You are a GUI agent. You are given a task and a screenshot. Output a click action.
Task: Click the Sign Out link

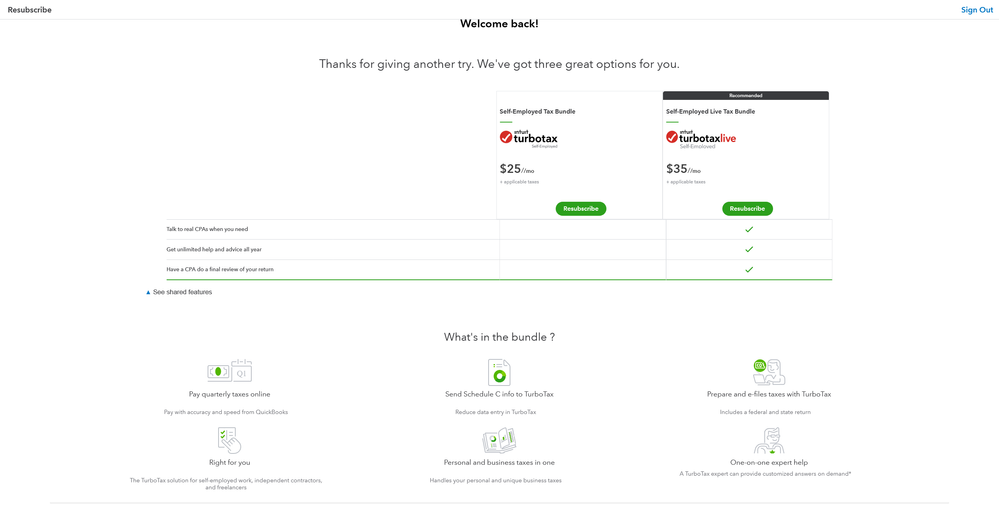click(x=977, y=10)
